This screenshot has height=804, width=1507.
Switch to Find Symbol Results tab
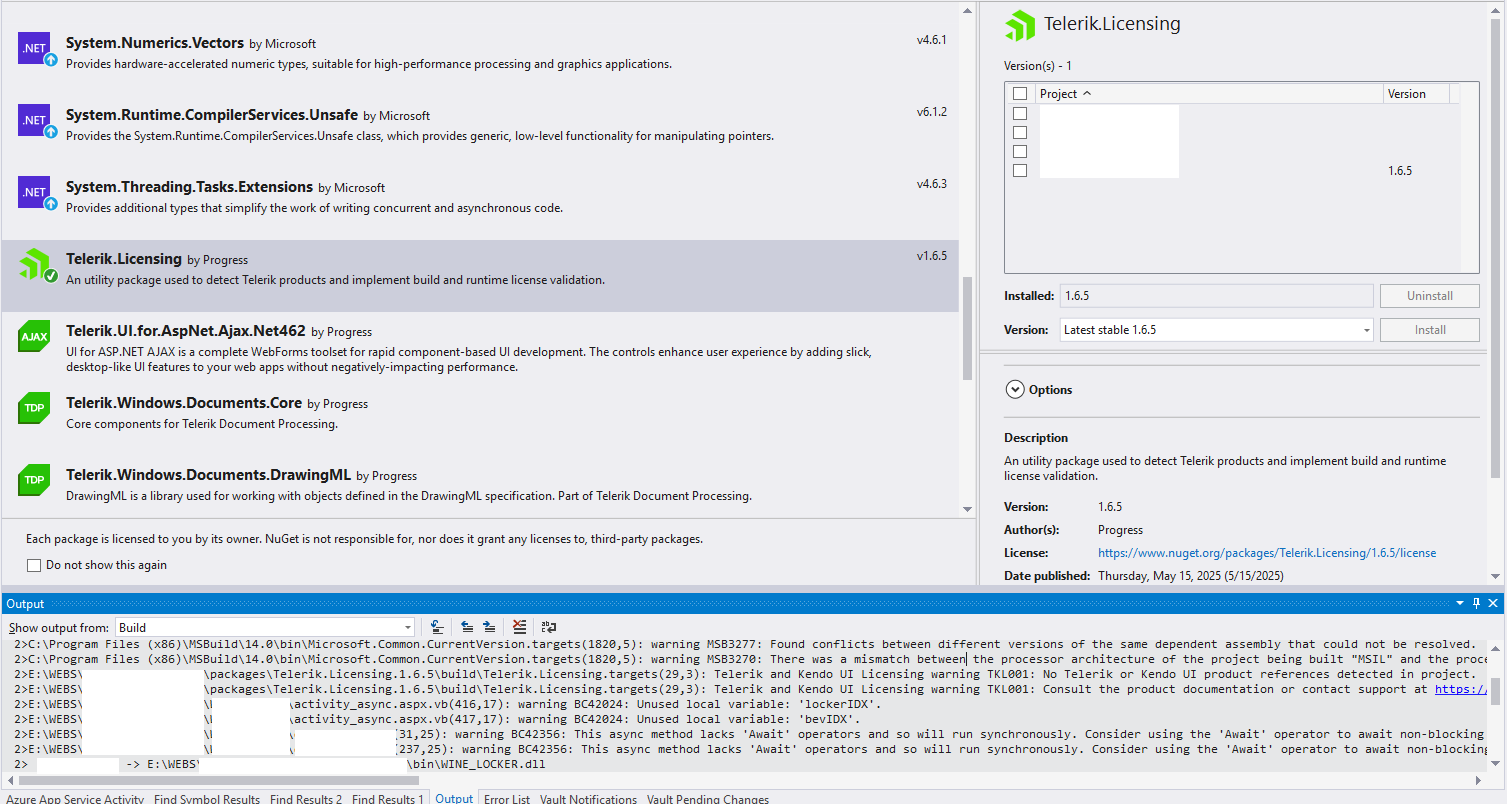(208, 799)
